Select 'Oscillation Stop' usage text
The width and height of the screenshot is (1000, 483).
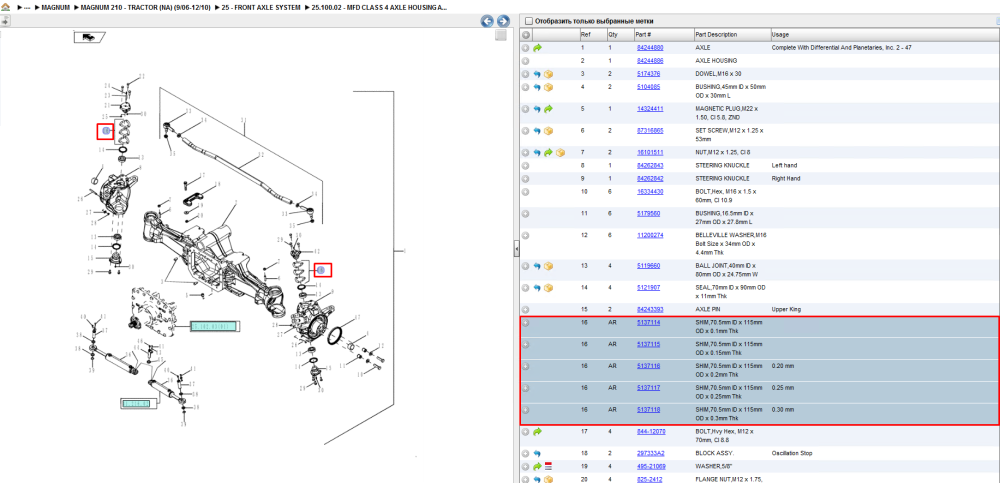coord(790,454)
